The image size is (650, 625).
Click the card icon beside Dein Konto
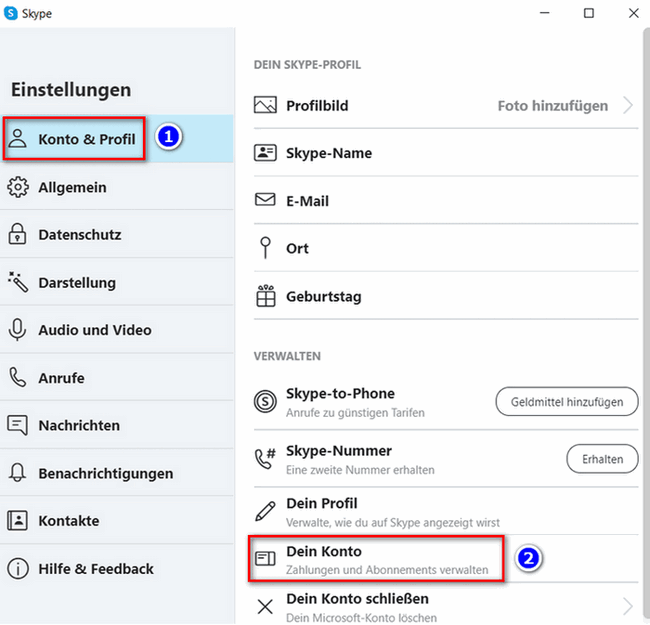coord(265,559)
